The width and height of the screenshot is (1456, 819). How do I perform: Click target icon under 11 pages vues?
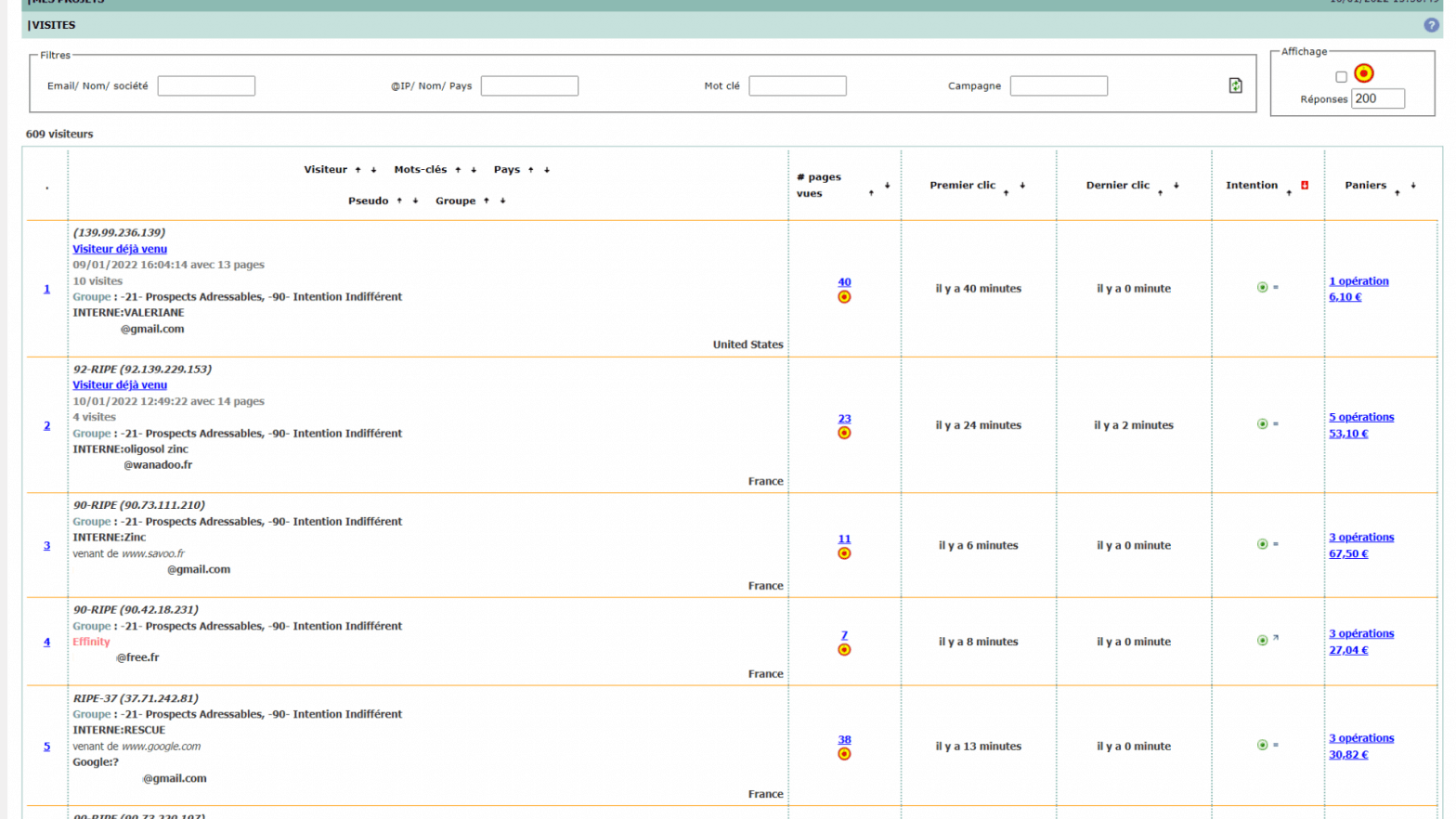click(844, 553)
